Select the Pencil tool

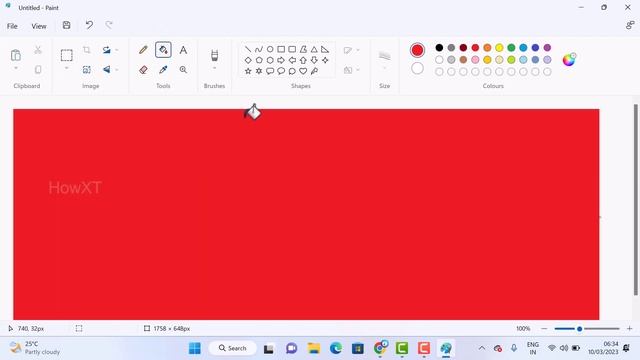[143, 50]
